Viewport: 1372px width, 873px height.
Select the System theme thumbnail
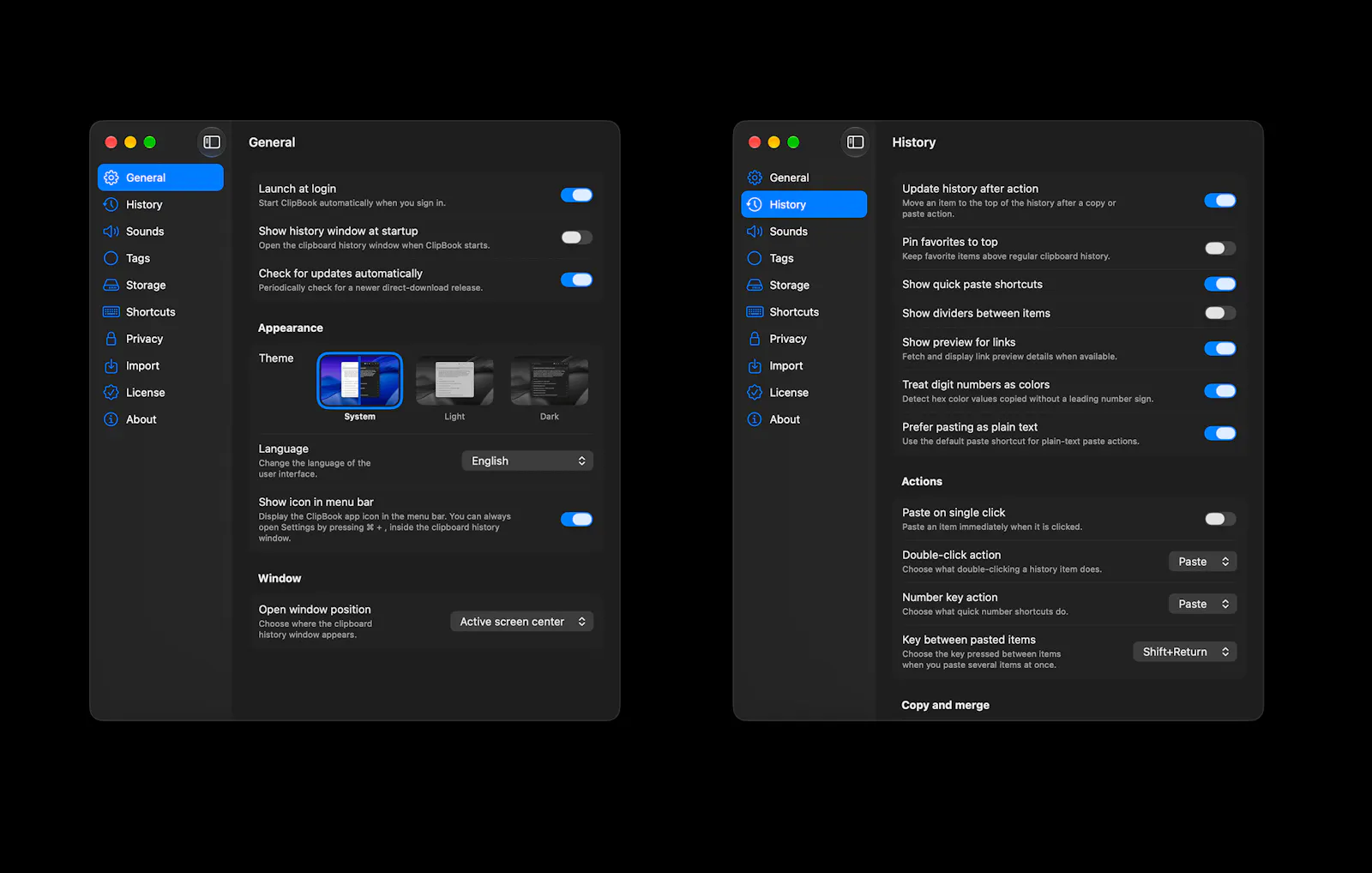tap(360, 380)
